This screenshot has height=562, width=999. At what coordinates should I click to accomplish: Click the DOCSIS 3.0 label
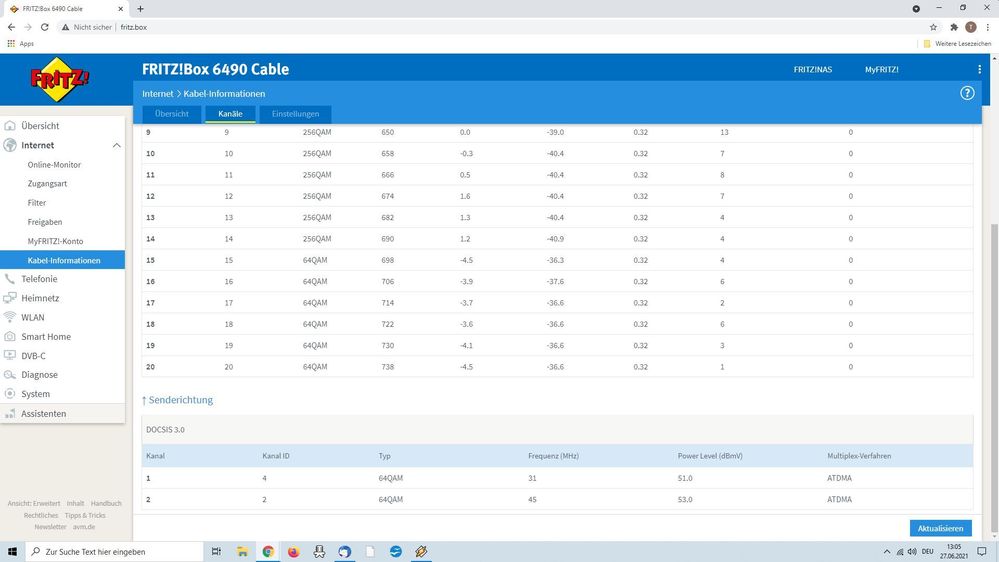[165, 429]
